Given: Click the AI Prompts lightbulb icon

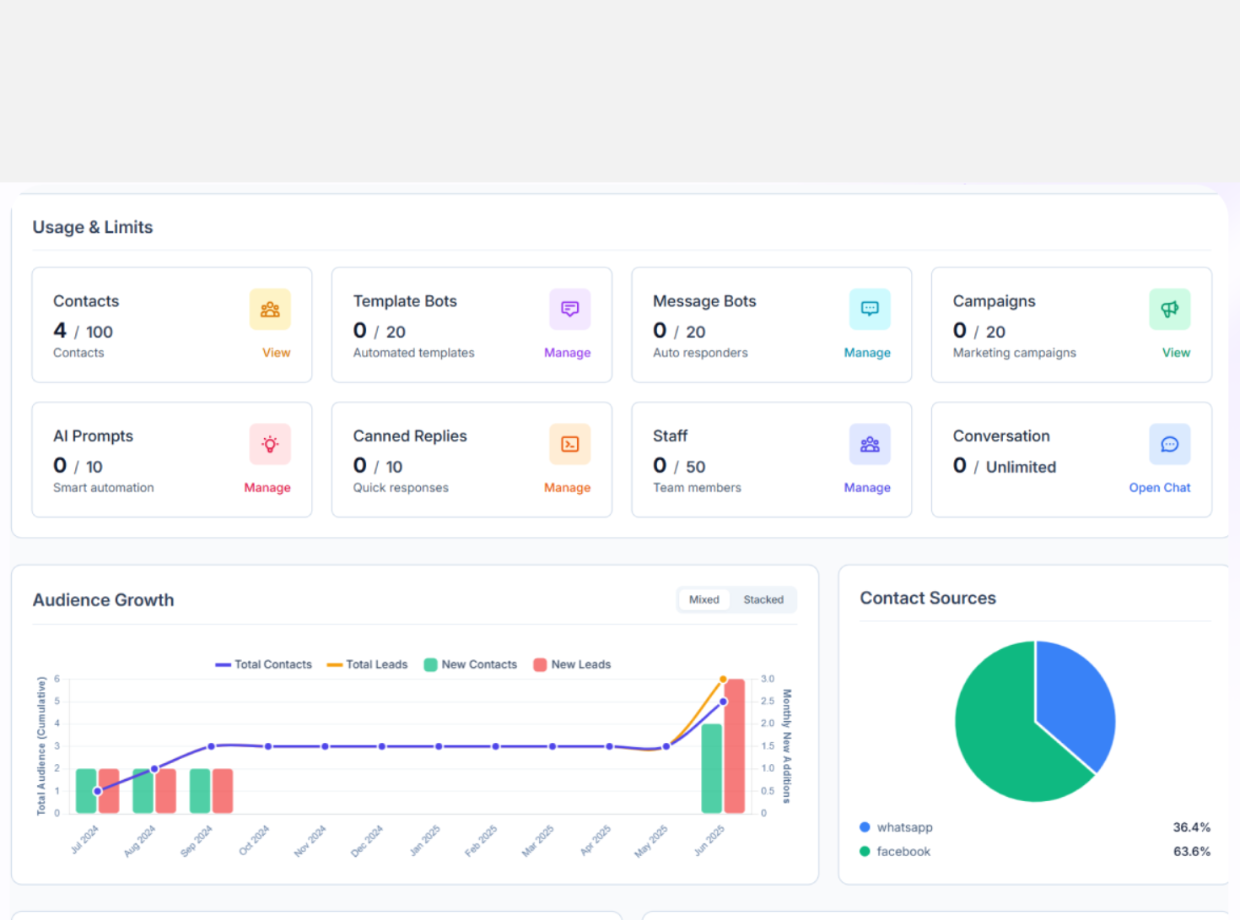Looking at the screenshot, I should [x=270, y=444].
